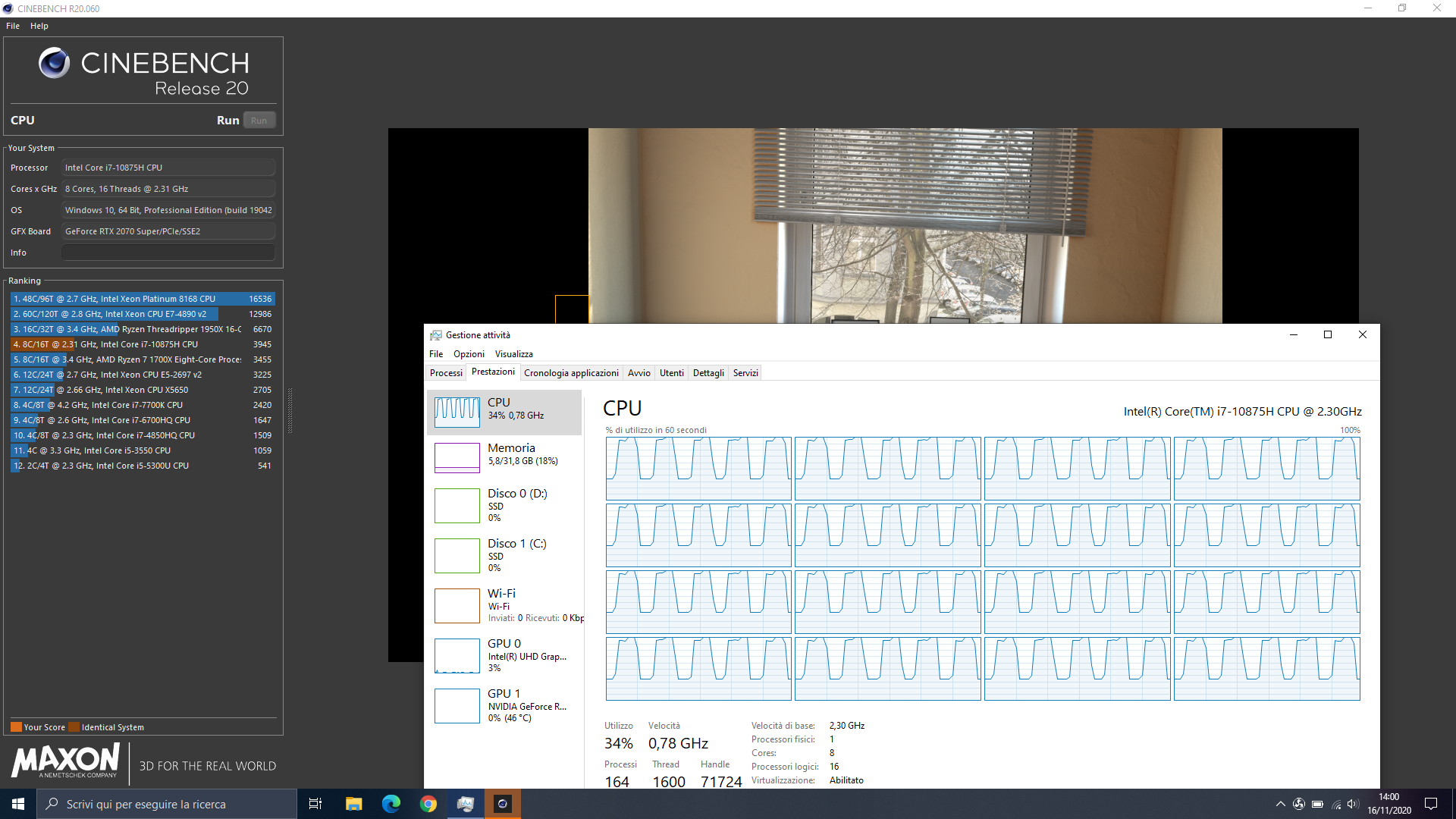The height and width of the screenshot is (819, 1456).
Task: Switch to Cronologia applicazioni tab
Action: click(571, 373)
